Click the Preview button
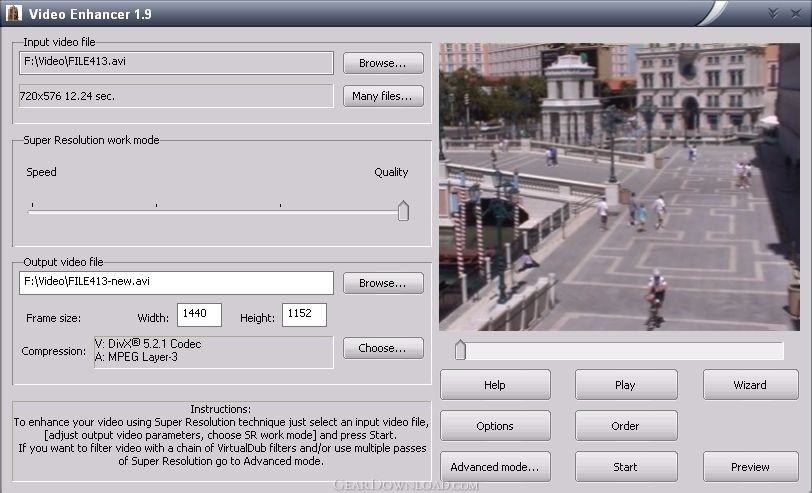Screen dimensions: 812x493 pos(750,467)
